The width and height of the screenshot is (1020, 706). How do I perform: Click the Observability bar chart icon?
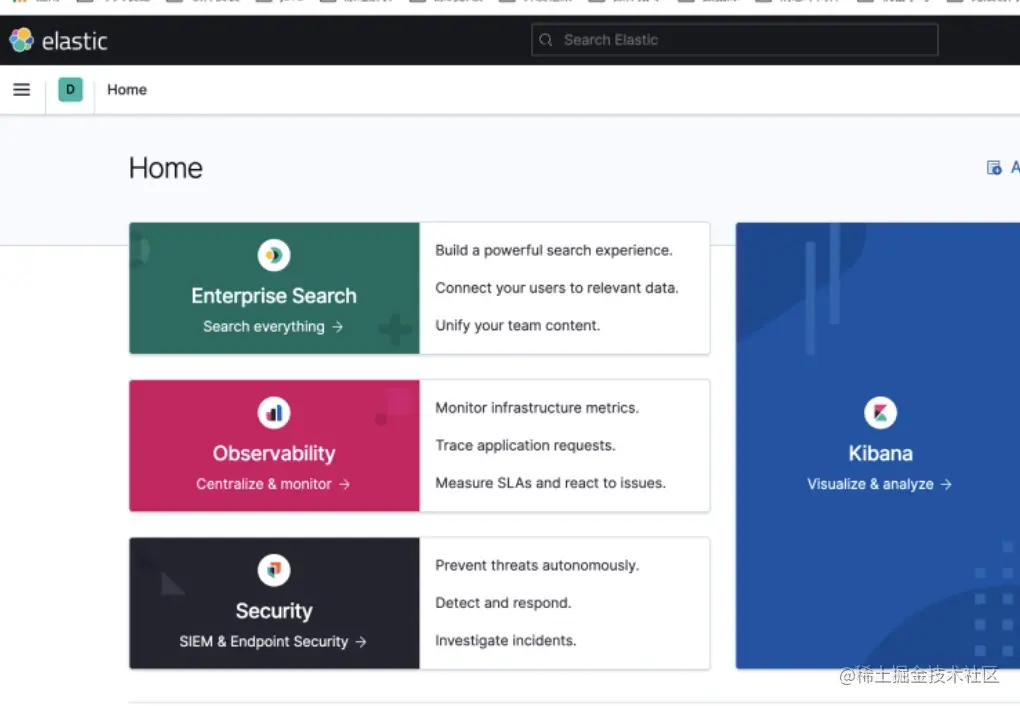tap(274, 413)
